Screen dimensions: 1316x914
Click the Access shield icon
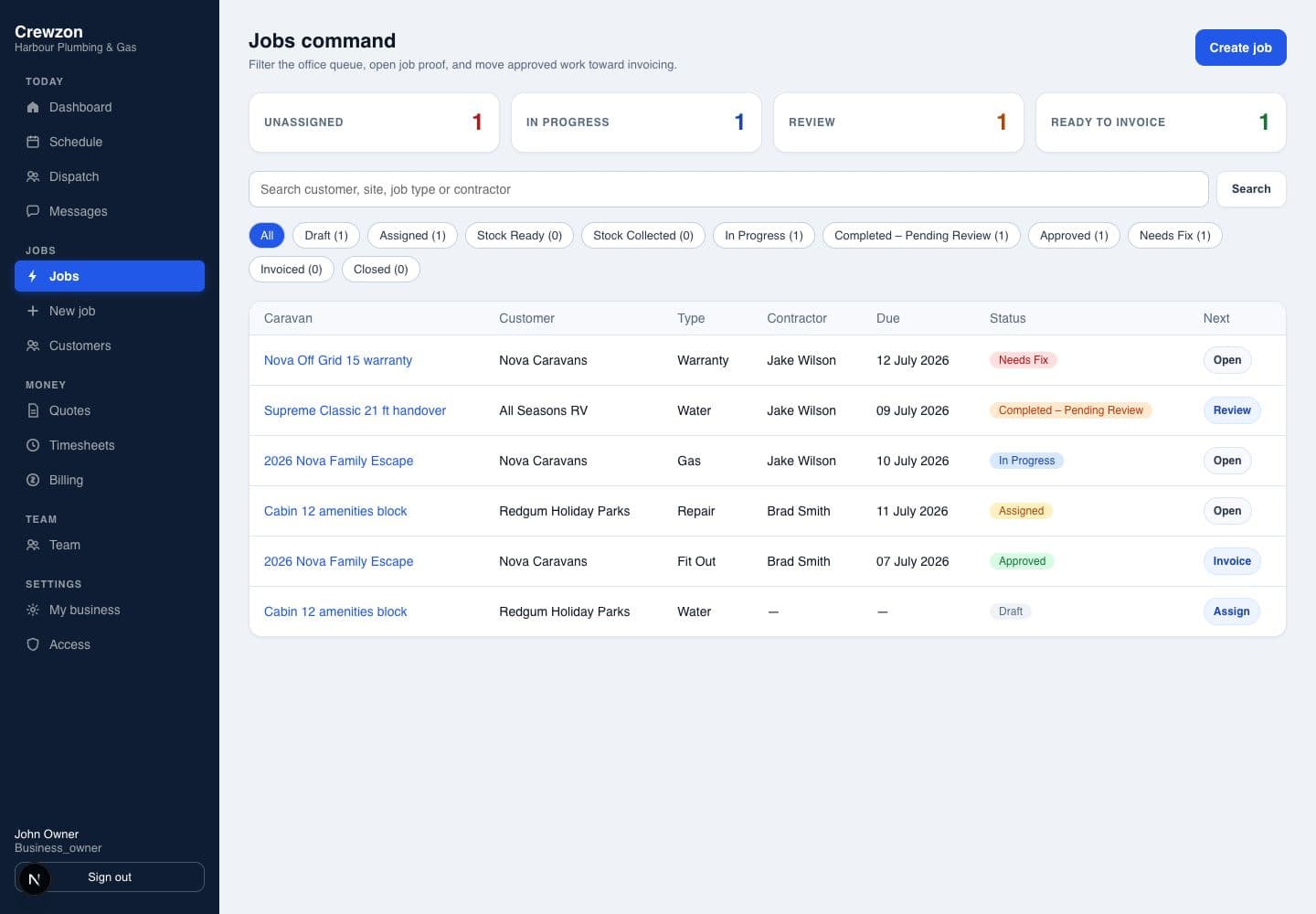coord(33,644)
